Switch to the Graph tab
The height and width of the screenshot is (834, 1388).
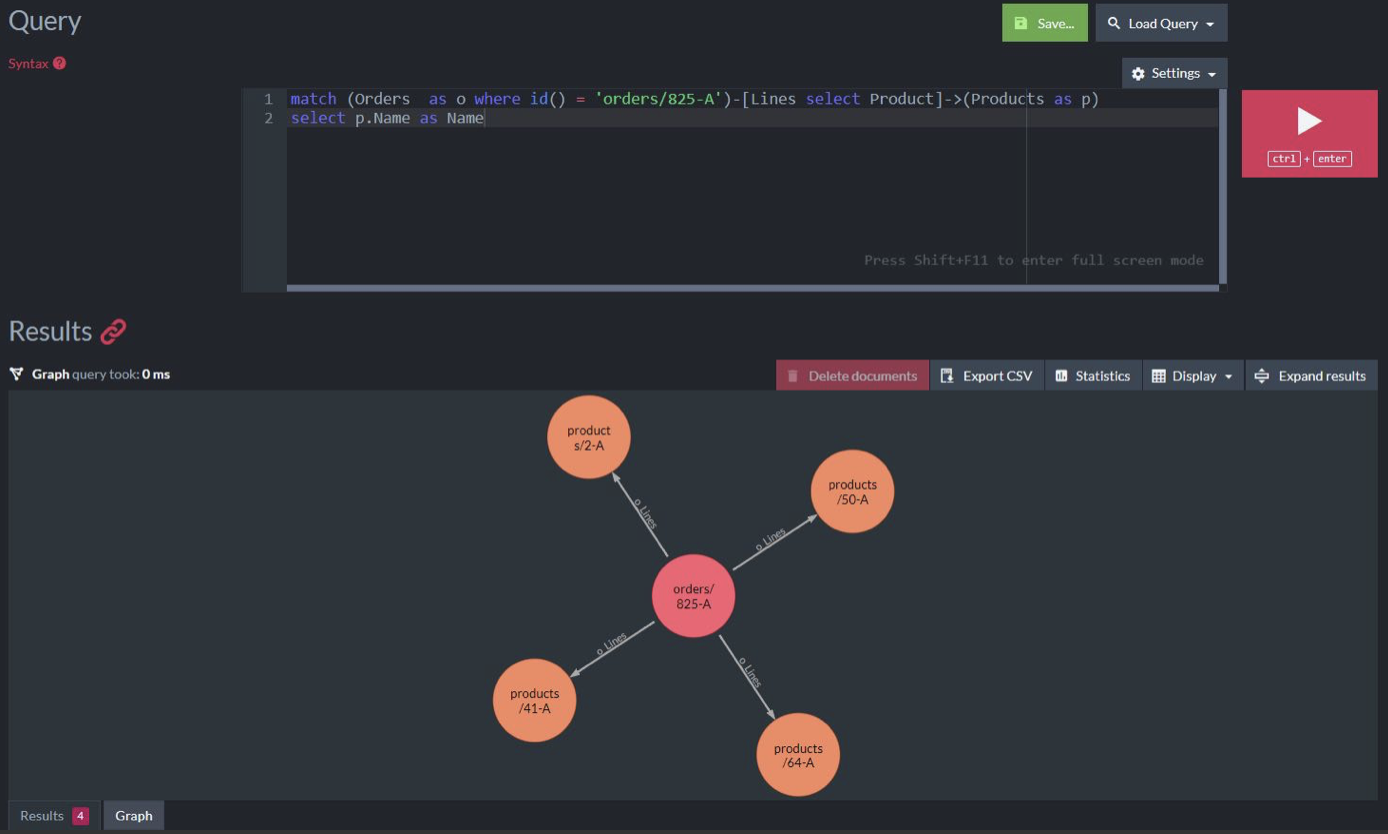click(133, 816)
